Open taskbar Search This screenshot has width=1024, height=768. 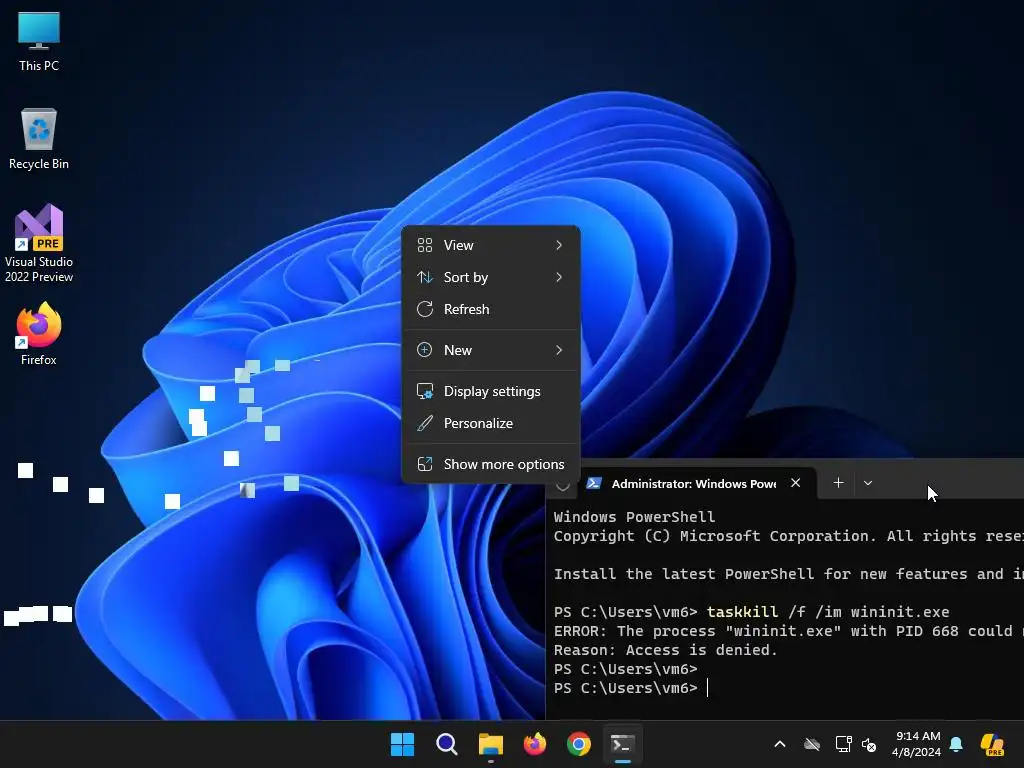[x=447, y=744]
